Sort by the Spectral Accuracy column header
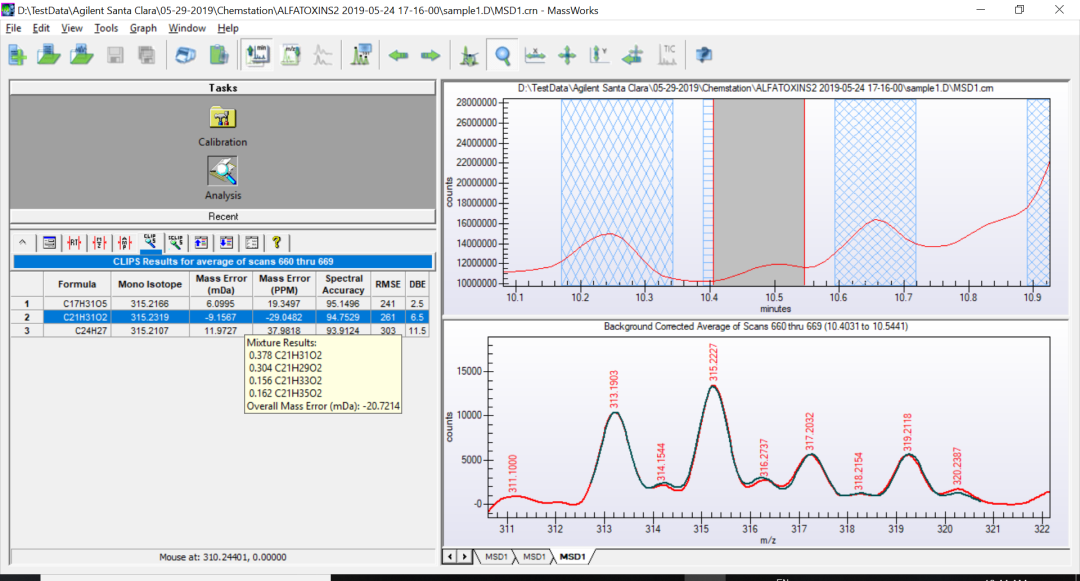1080x581 pixels. [x=343, y=284]
